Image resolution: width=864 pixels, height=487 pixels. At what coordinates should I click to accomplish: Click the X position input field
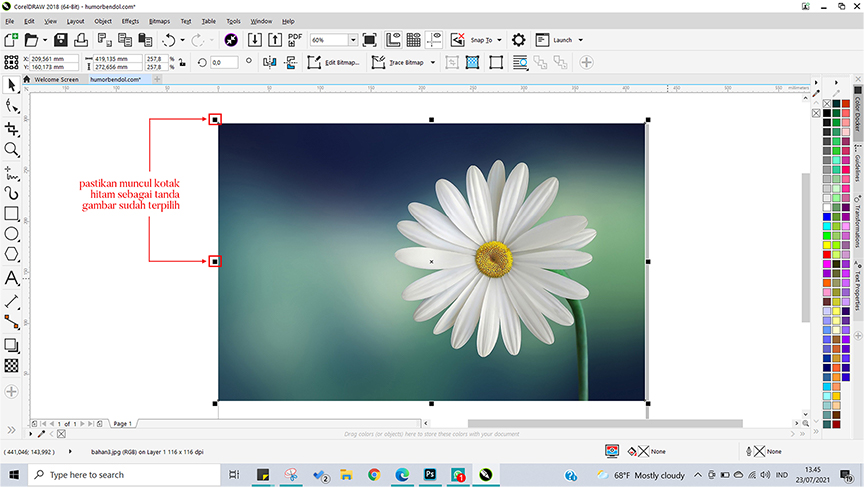tap(53, 58)
